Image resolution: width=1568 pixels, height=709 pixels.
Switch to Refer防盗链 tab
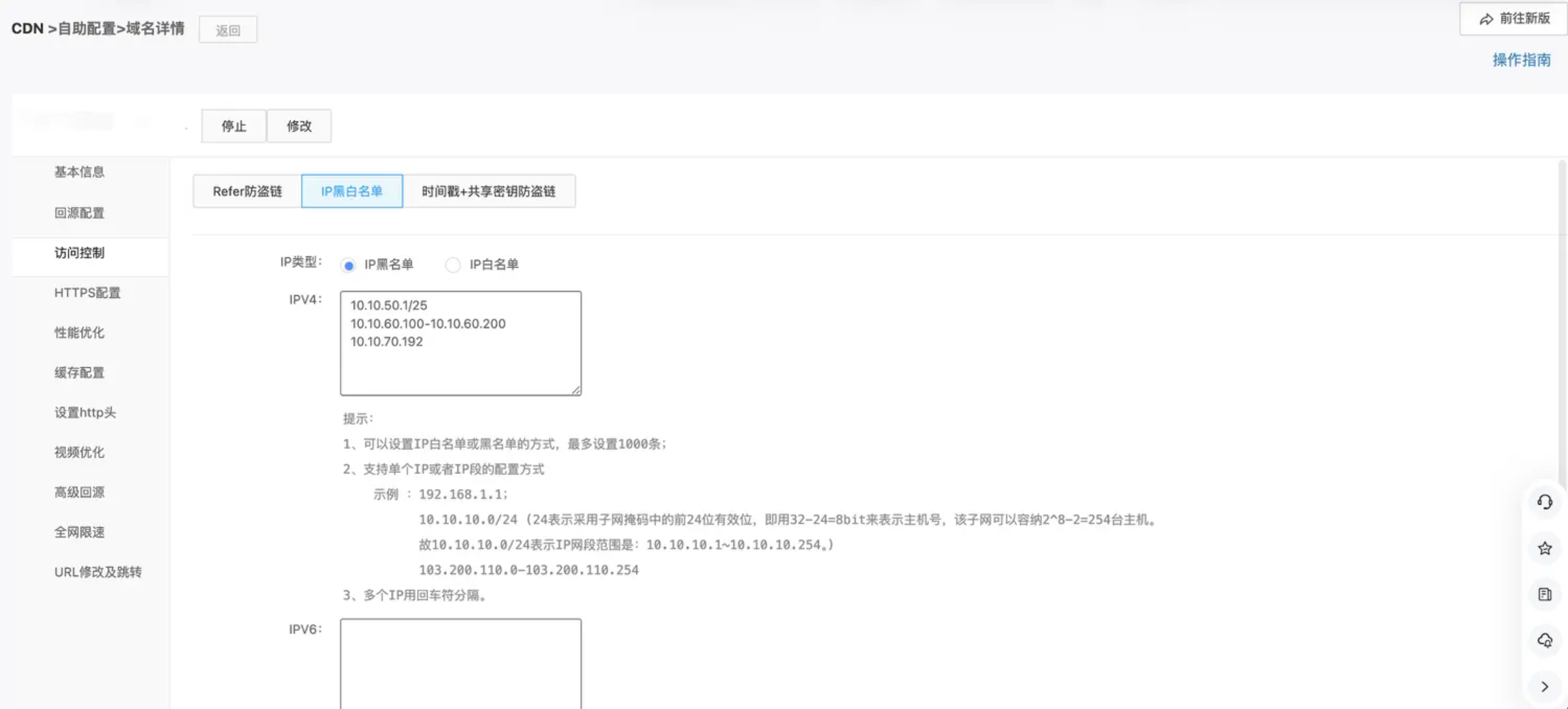(x=247, y=192)
